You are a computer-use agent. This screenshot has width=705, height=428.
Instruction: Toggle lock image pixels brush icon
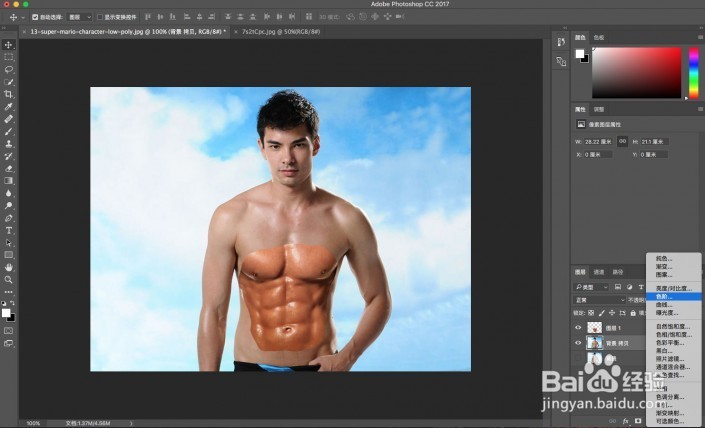pos(602,313)
